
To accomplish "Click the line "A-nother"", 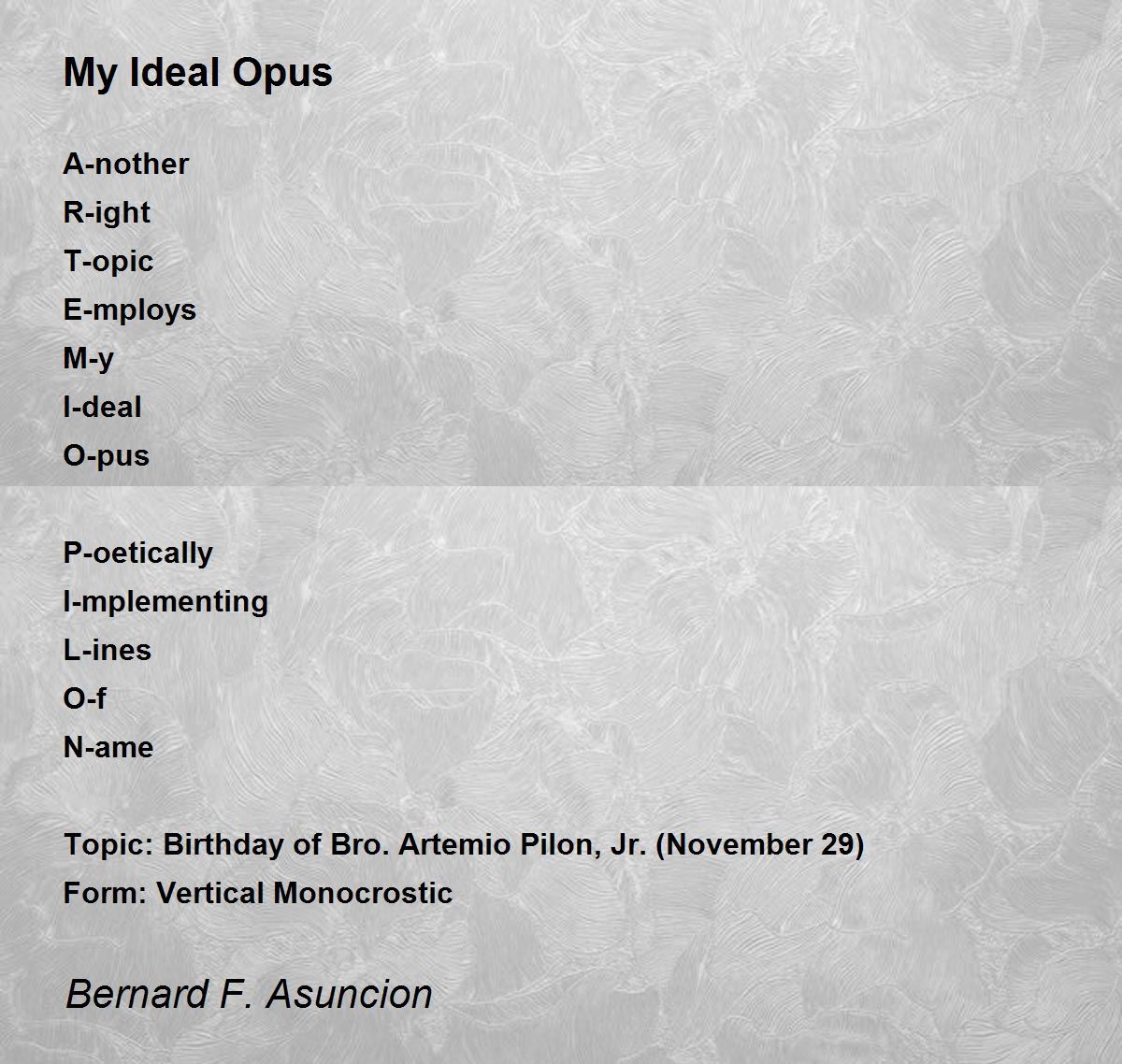I will click(x=125, y=164).
